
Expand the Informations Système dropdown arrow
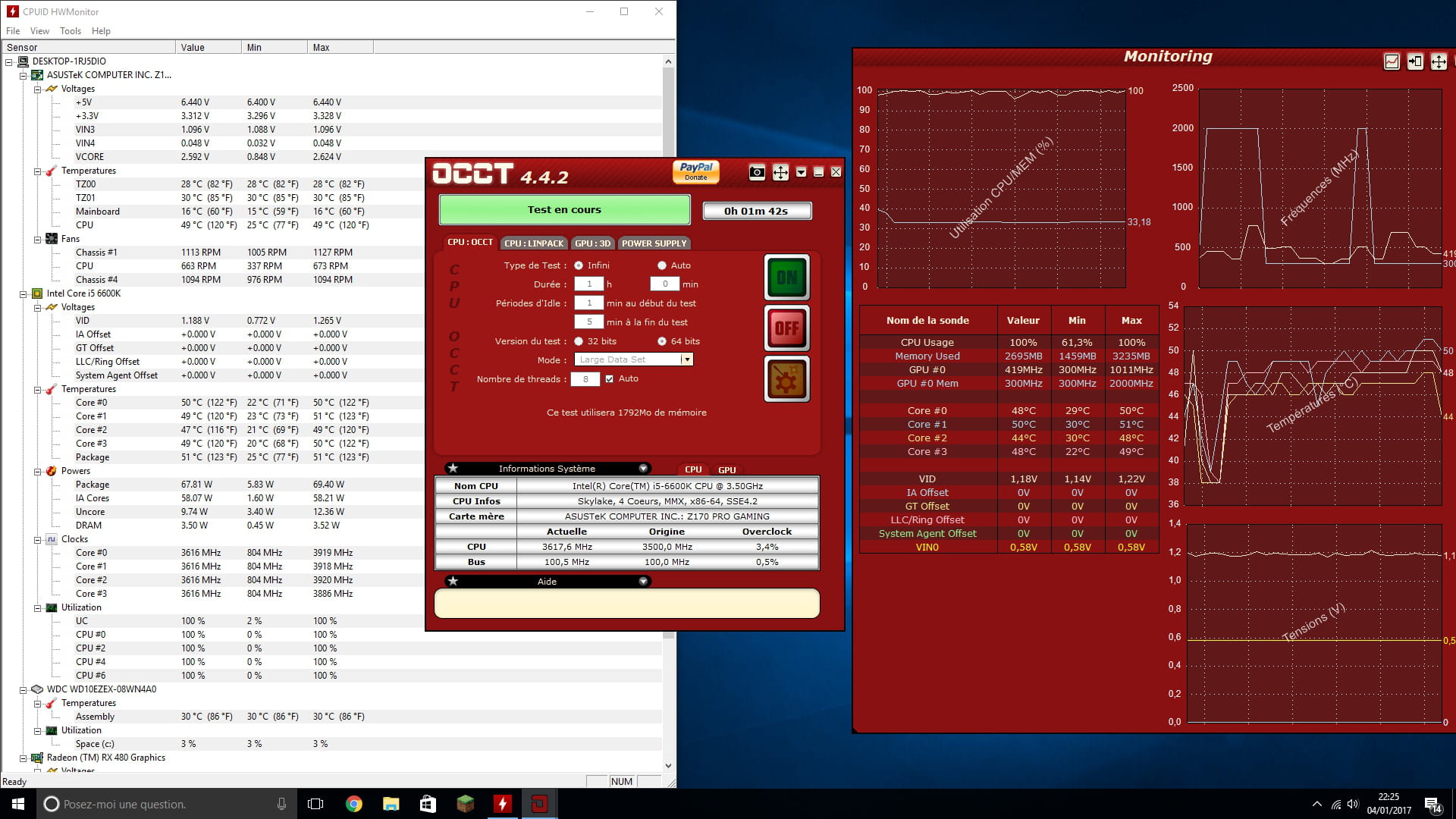pos(643,469)
